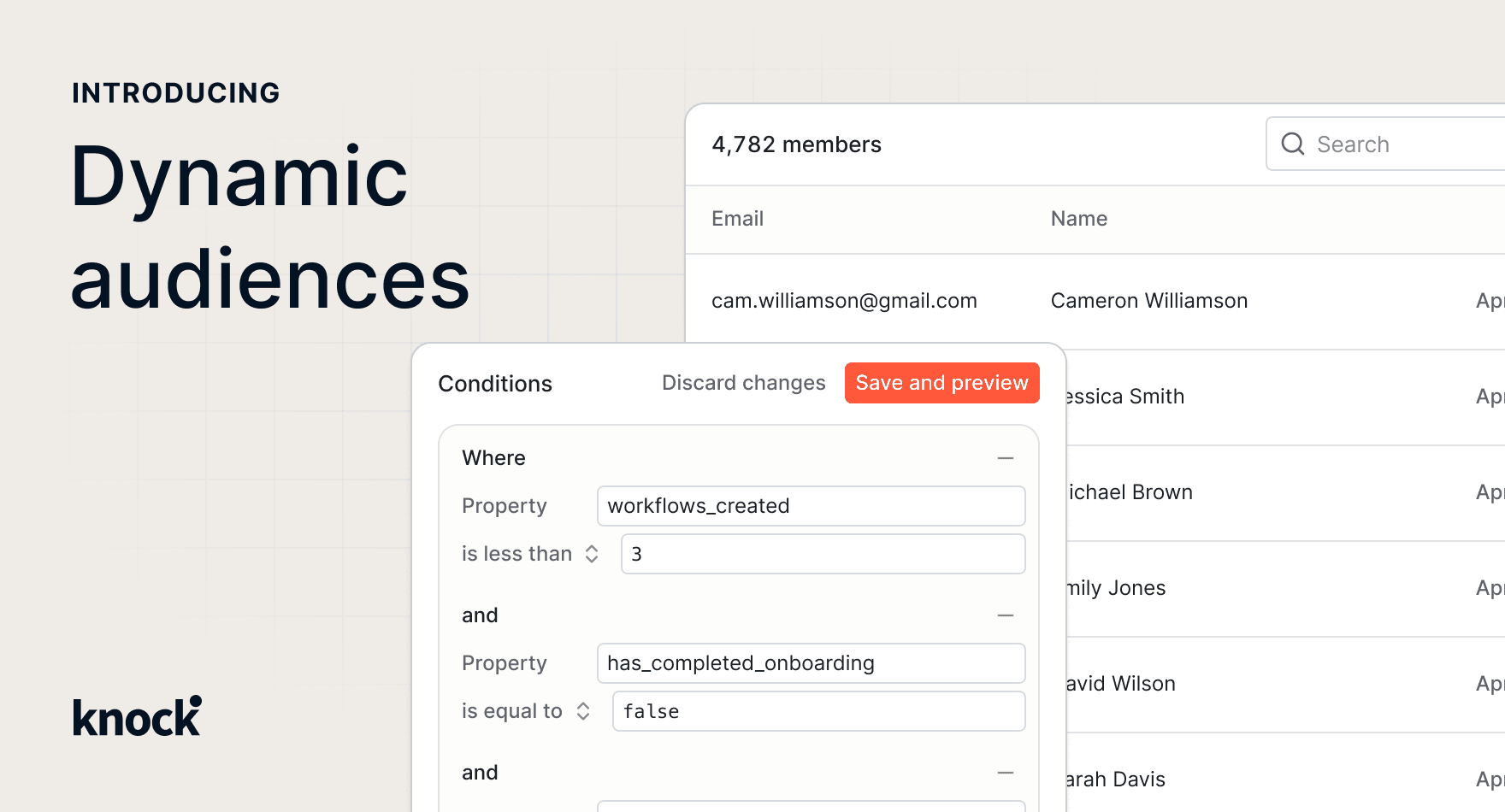Remove the second 'and' condition

[1005, 773]
